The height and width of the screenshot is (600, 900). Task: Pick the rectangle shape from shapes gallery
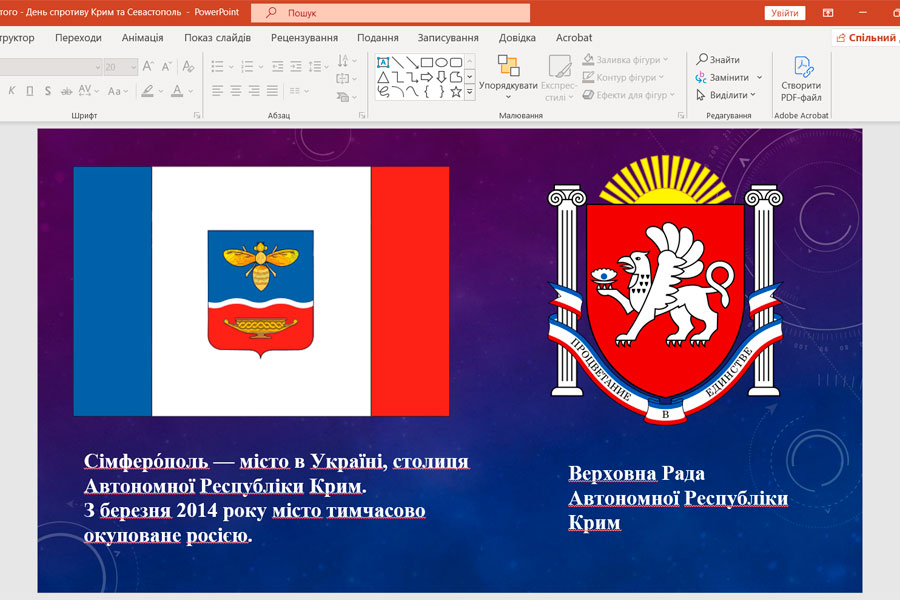click(426, 62)
